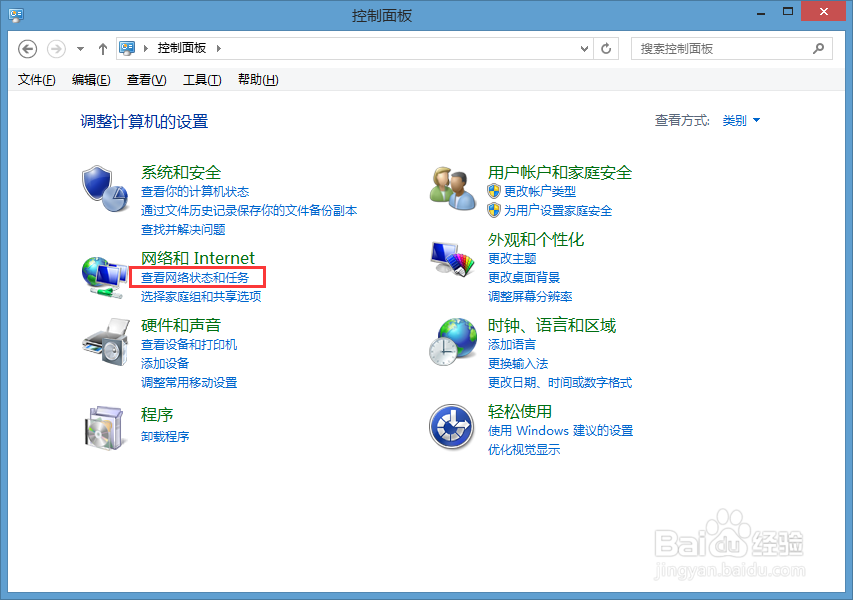
Task: Click 查看你的计算机状态 link
Action: point(195,191)
